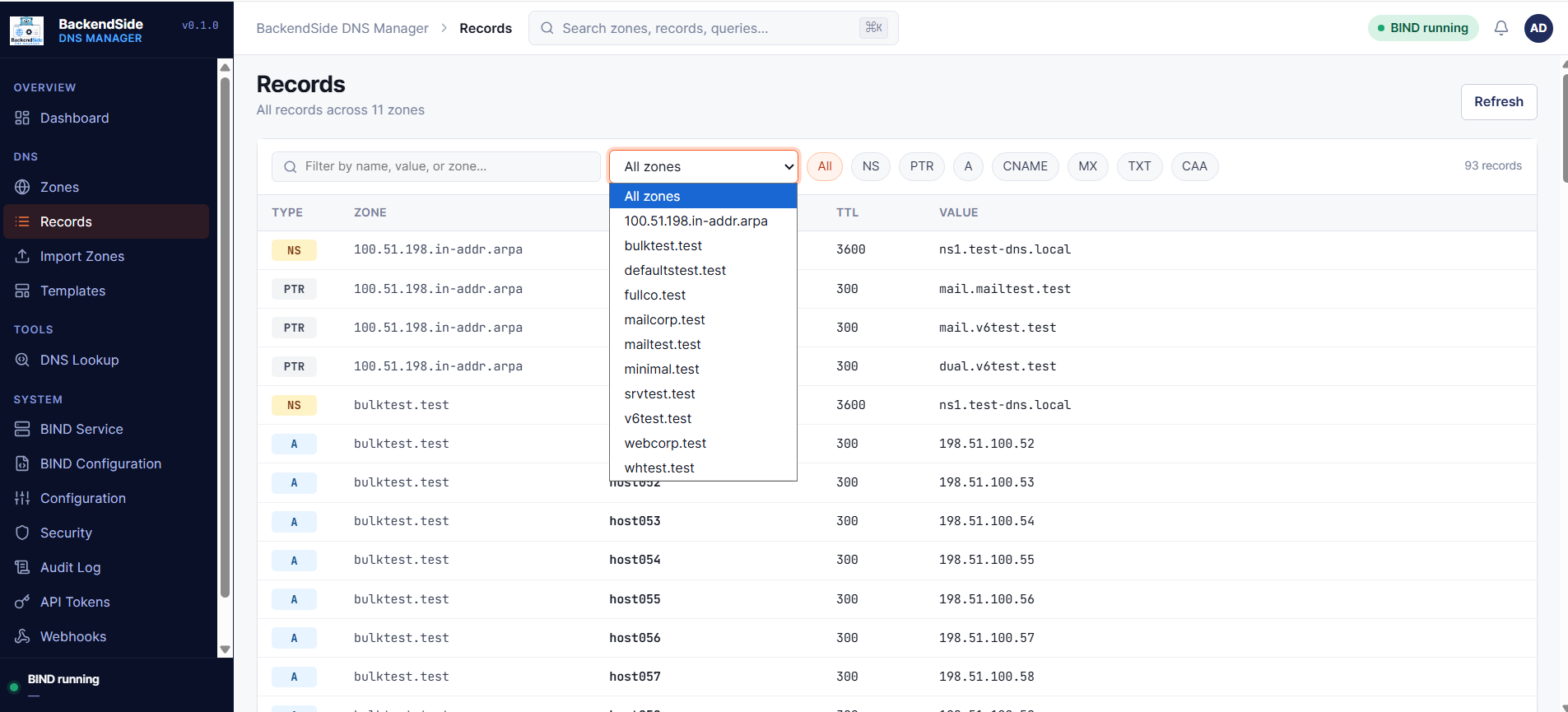Open the AD user avatar menu
Viewport: 1568px width, 712px height.
point(1538,28)
